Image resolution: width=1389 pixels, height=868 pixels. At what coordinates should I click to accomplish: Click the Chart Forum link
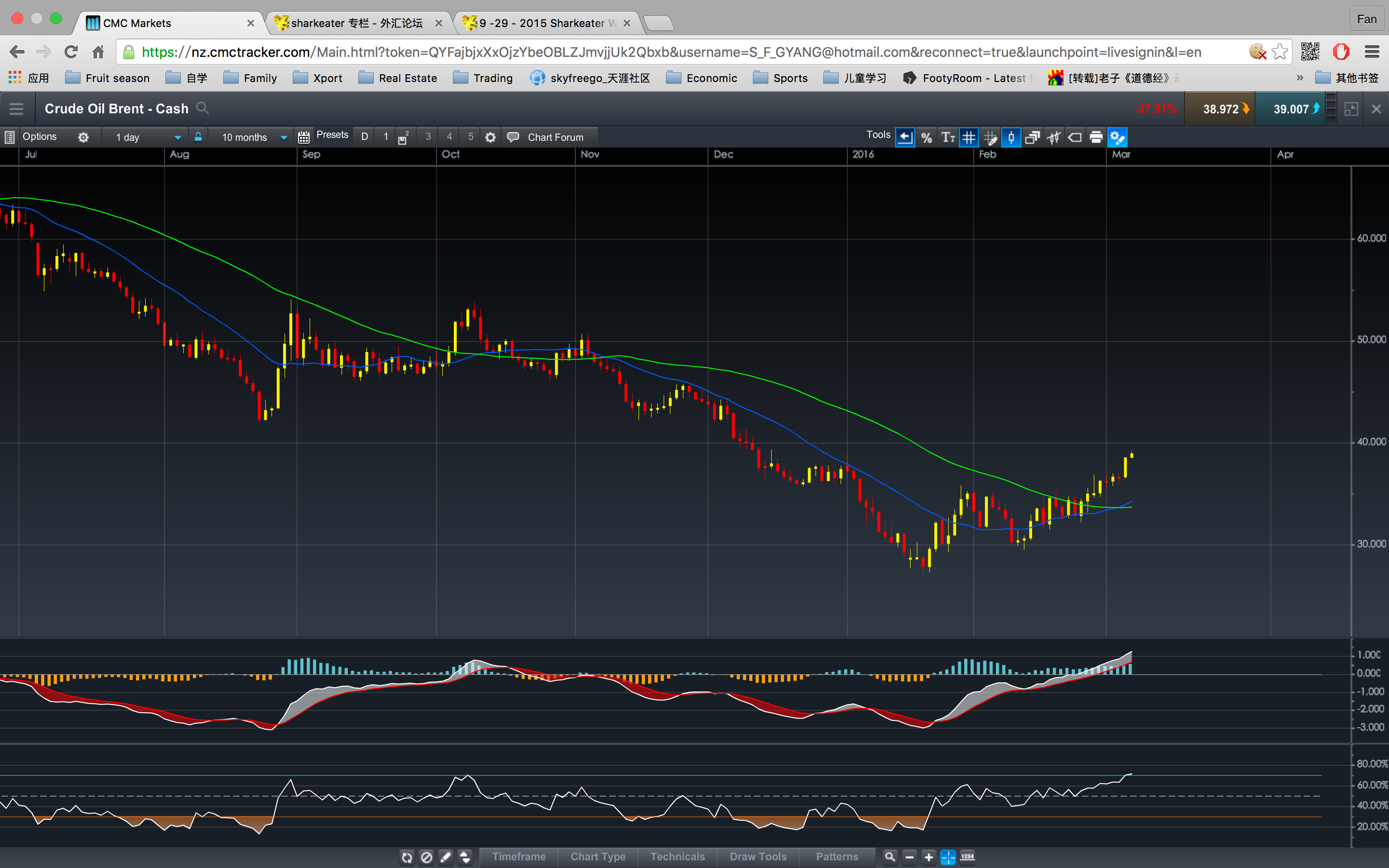pyautogui.click(x=555, y=137)
